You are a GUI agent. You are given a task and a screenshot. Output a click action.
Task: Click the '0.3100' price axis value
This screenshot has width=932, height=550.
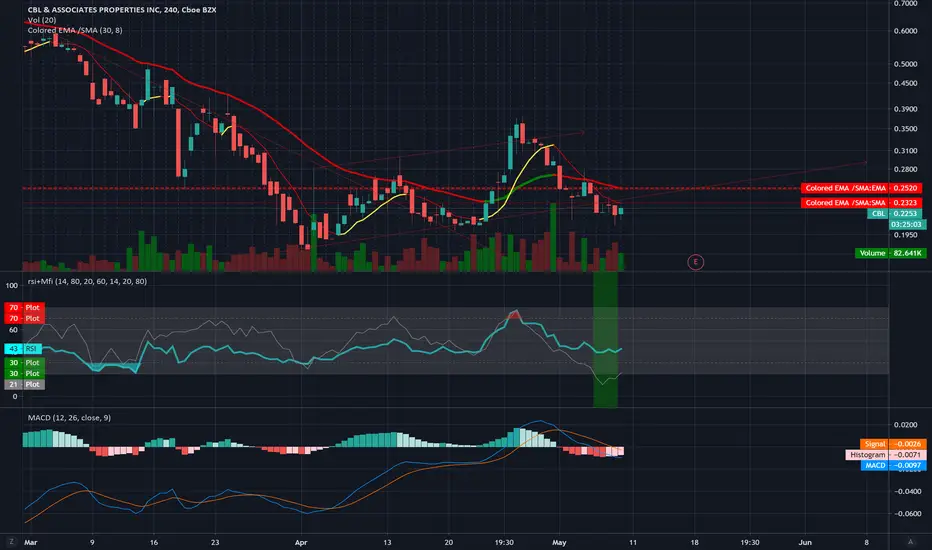click(x=905, y=151)
